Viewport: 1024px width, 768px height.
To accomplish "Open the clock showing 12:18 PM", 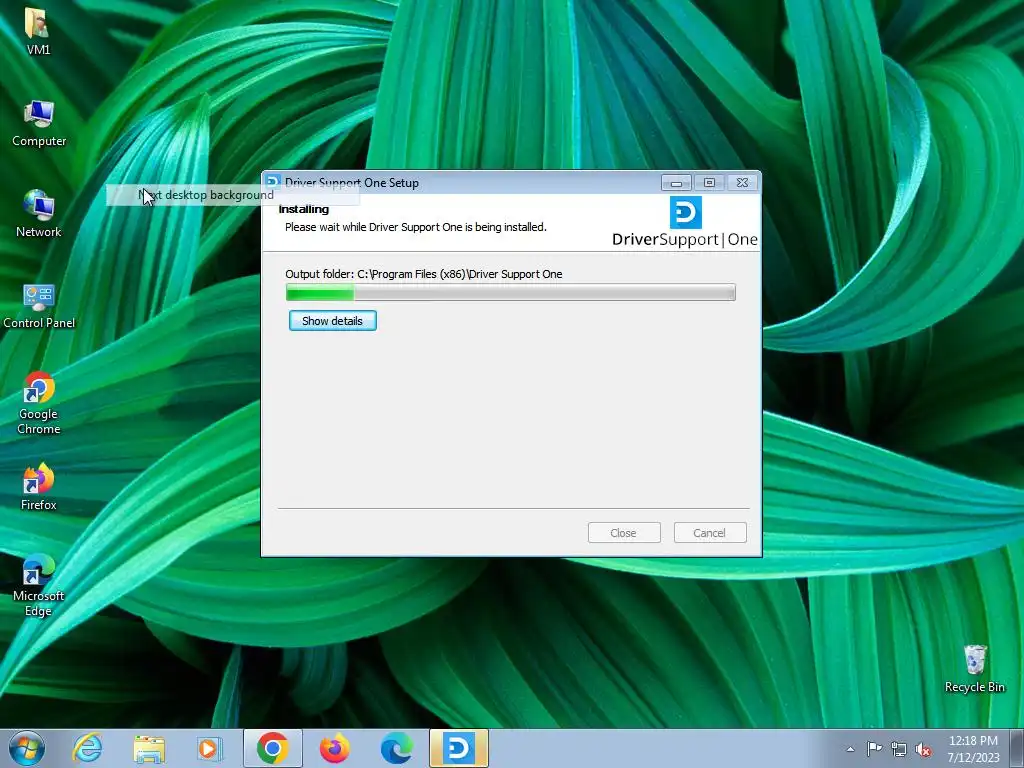I will pos(973,748).
